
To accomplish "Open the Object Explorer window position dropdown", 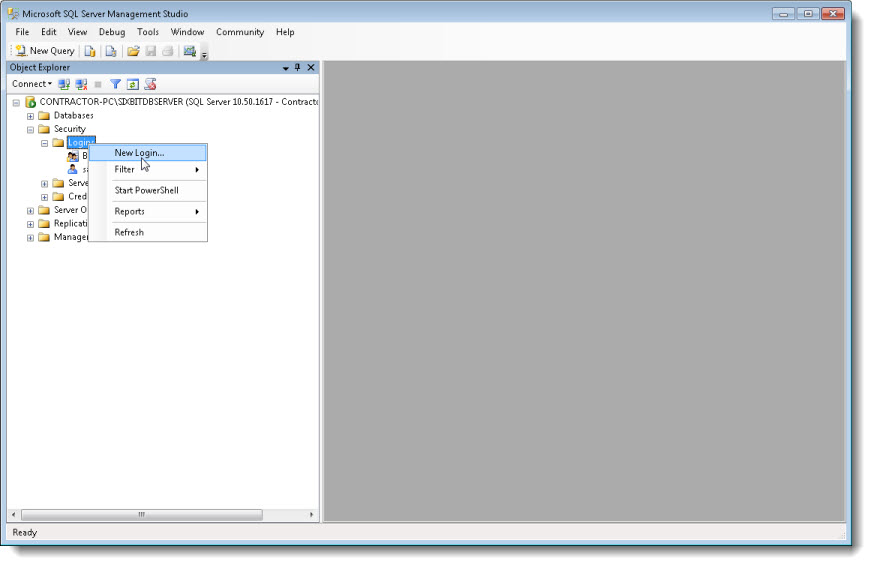I will pyautogui.click(x=286, y=68).
